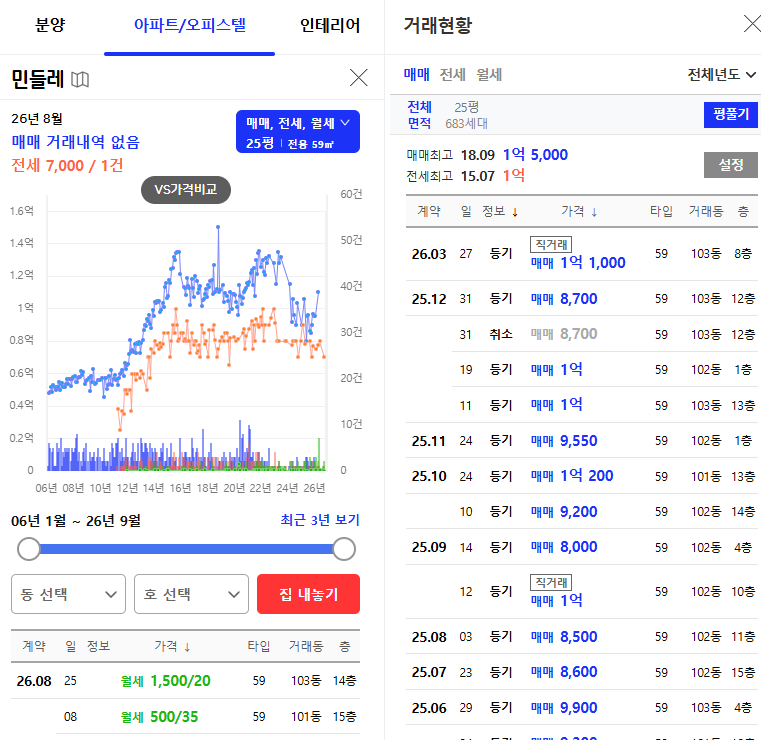Click the 집 내놓기 button
The height and width of the screenshot is (740, 761).
pyautogui.click(x=308, y=594)
